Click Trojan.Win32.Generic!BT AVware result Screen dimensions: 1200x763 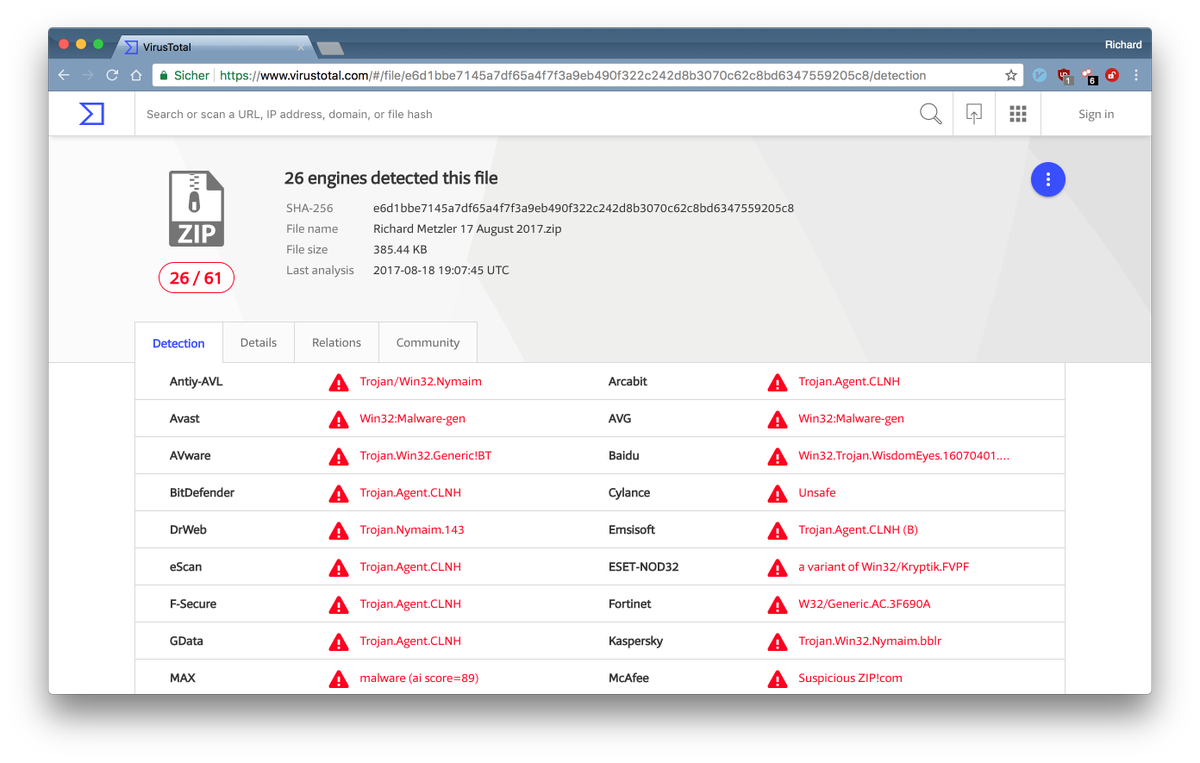[426, 455]
